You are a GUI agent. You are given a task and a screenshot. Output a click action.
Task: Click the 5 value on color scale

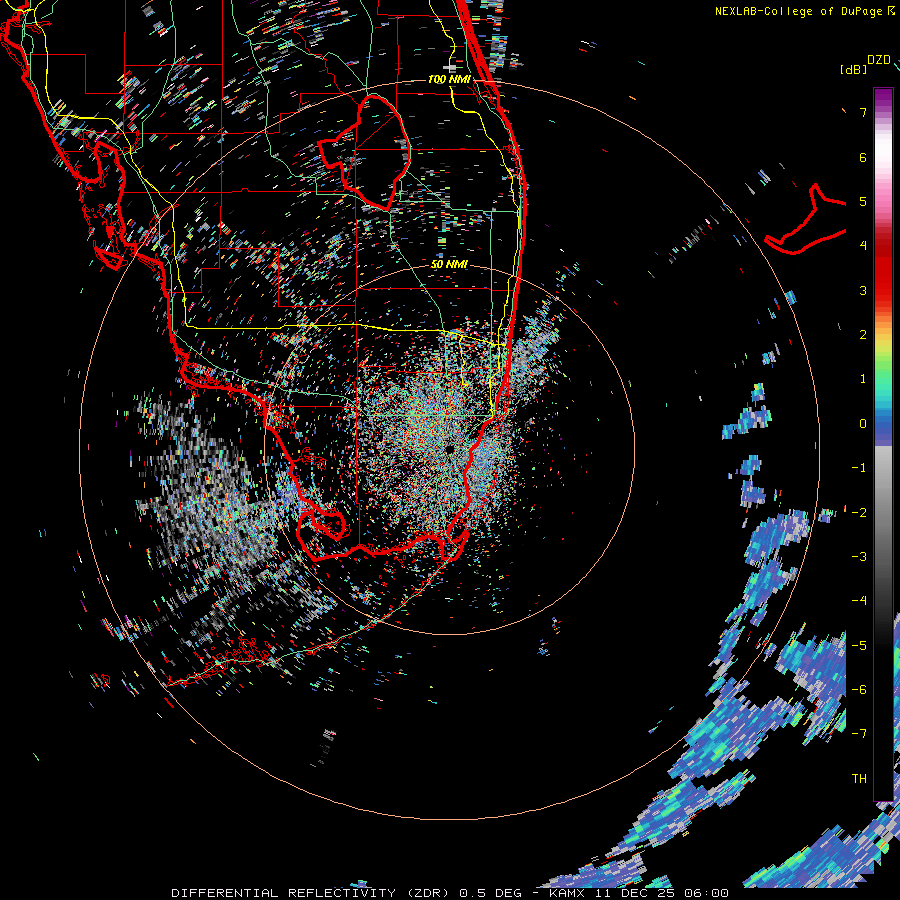pos(863,201)
